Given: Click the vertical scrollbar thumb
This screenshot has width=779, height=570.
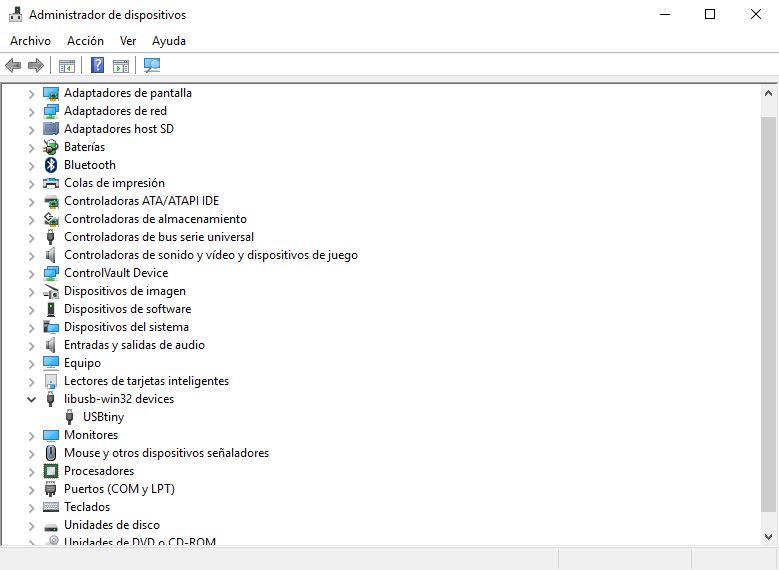Looking at the screenshot, I should coord(768,314).
